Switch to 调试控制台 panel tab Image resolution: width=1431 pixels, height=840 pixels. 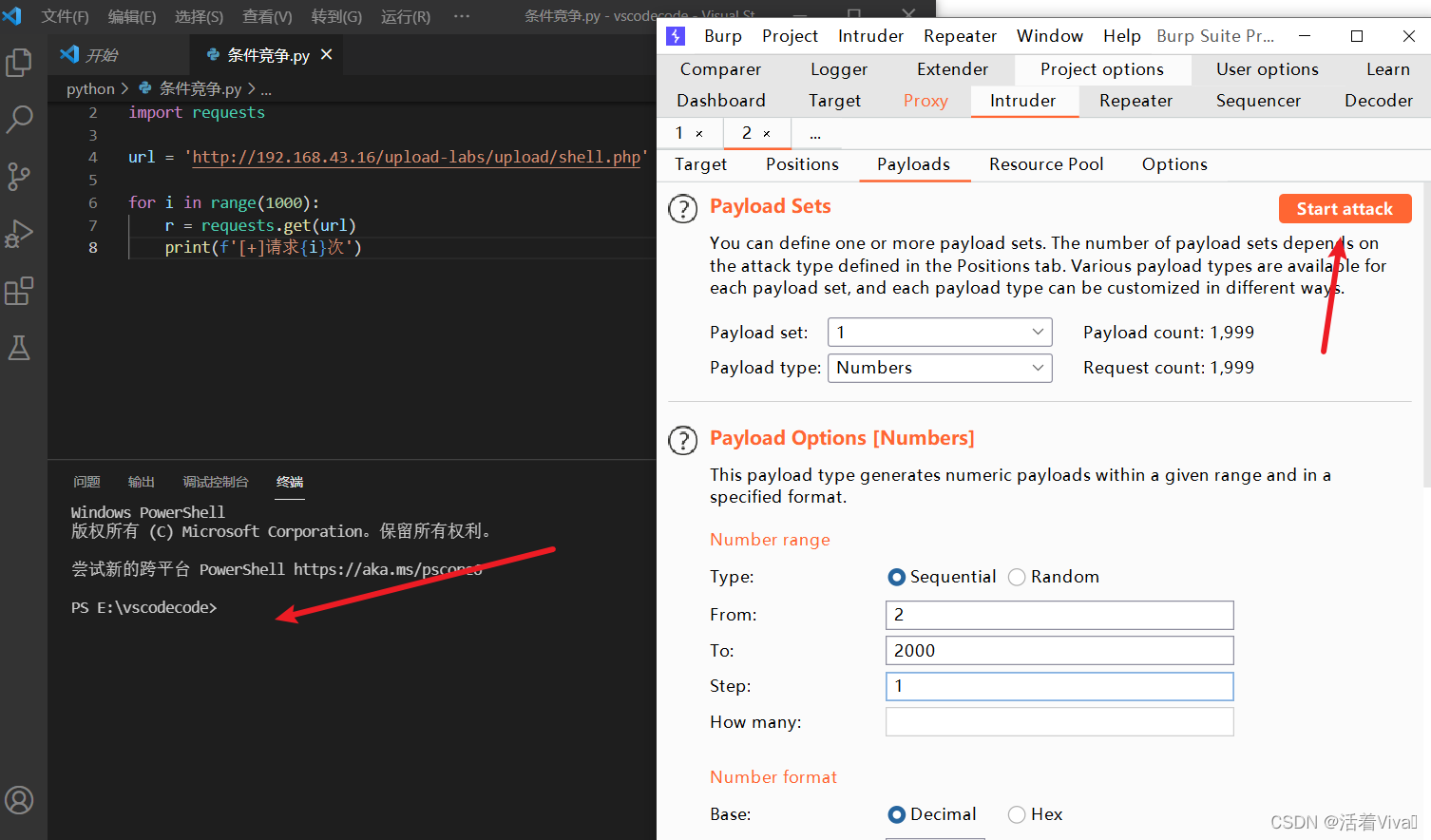pyautogui.click(x=216, y=482)
